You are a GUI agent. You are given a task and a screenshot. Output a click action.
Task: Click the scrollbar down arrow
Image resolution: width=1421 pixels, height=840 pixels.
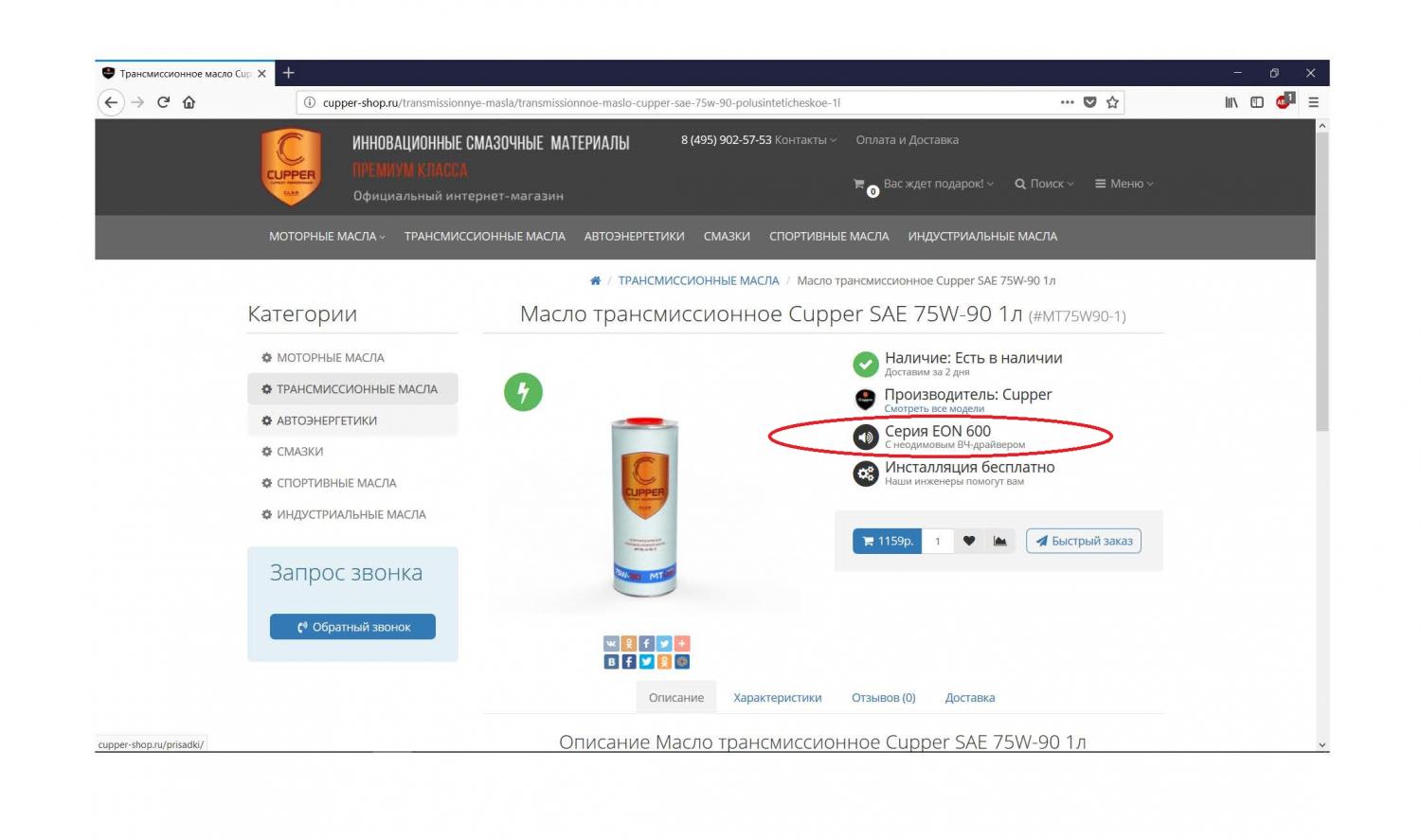[x=1322, y=745]
